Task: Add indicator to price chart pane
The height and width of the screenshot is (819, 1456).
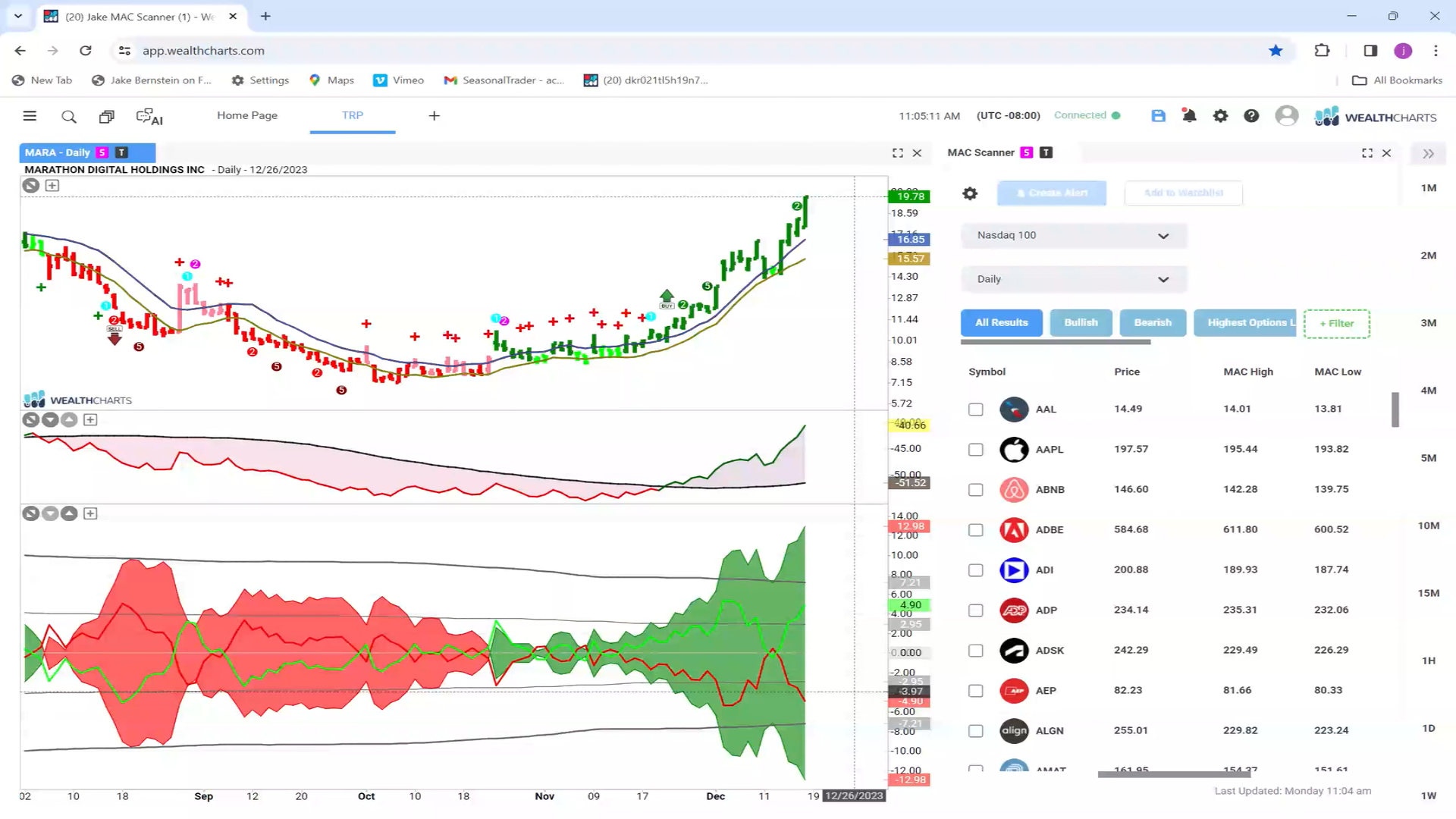Action: pyautogui.click(x=52, y=186)
